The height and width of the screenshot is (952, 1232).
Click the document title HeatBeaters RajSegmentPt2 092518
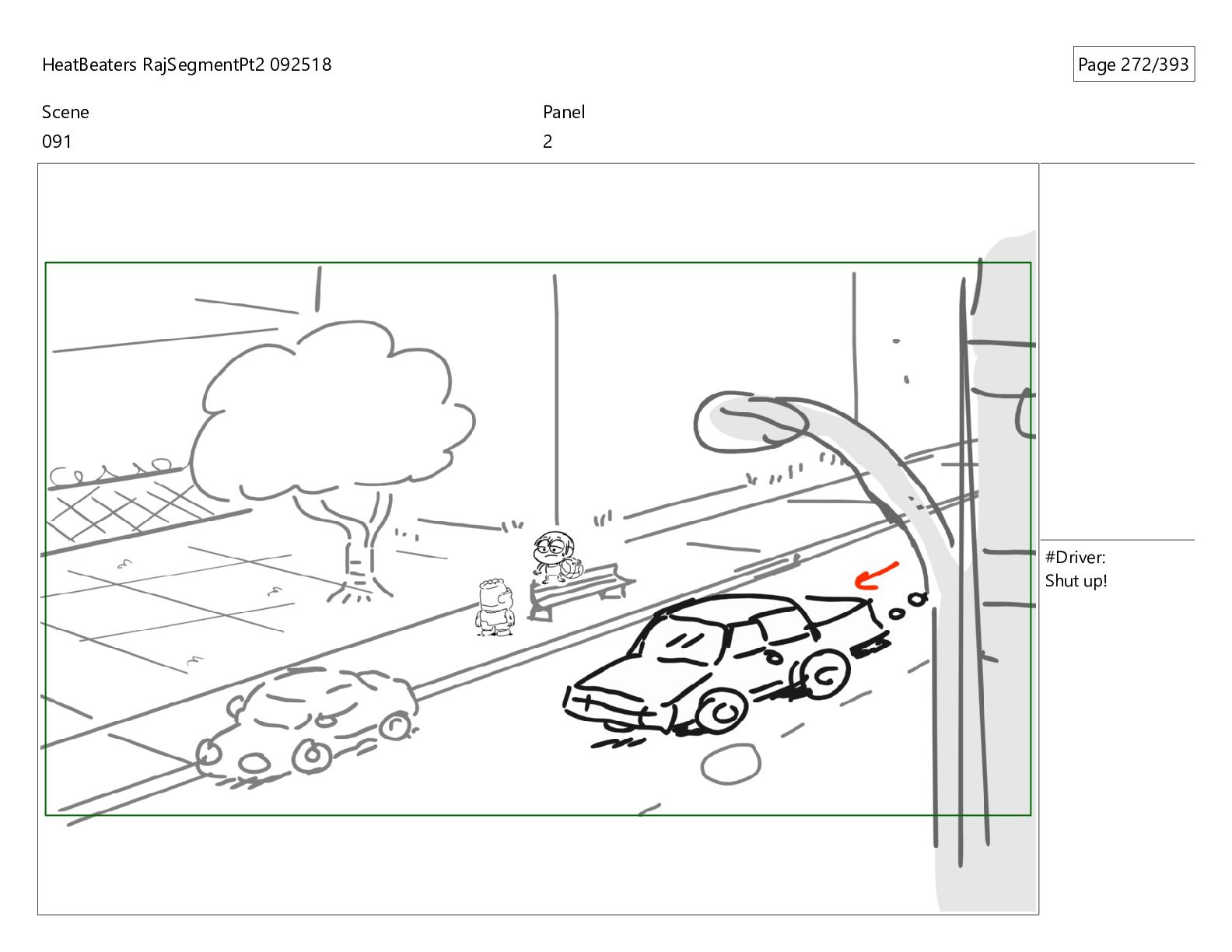click(x=187, y=65)
